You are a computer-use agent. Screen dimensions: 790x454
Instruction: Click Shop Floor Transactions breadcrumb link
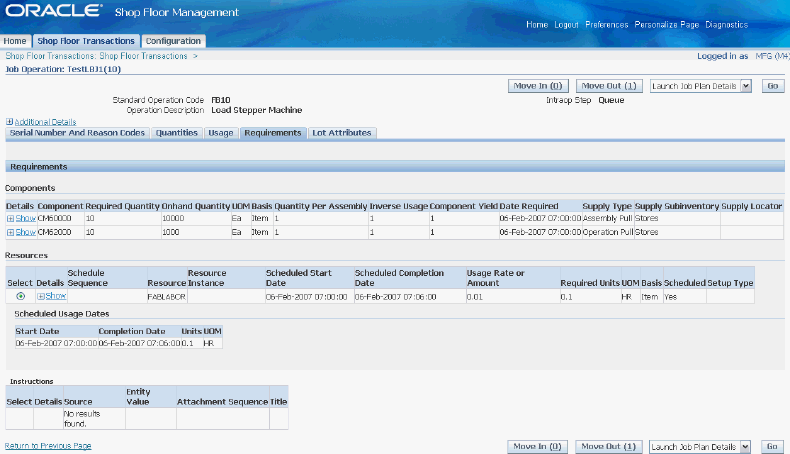pos(96,56)
